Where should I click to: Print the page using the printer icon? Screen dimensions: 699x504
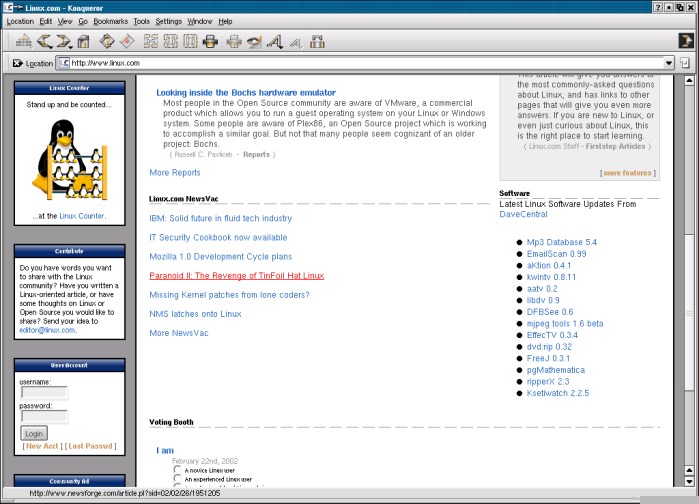click(x=211, y=41)
